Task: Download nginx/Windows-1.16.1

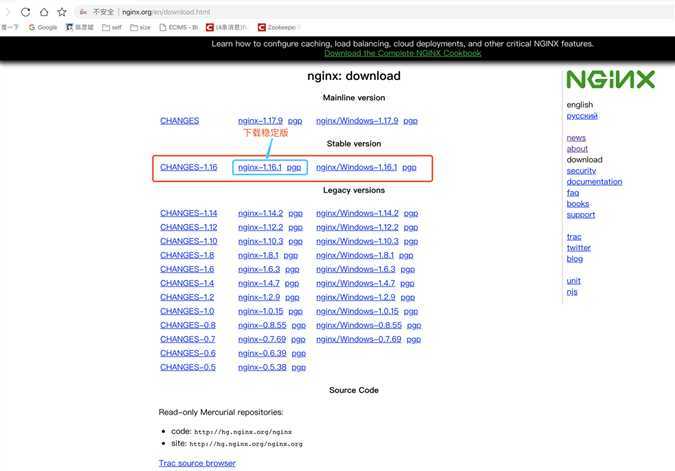Action: [x=356, y=167]
